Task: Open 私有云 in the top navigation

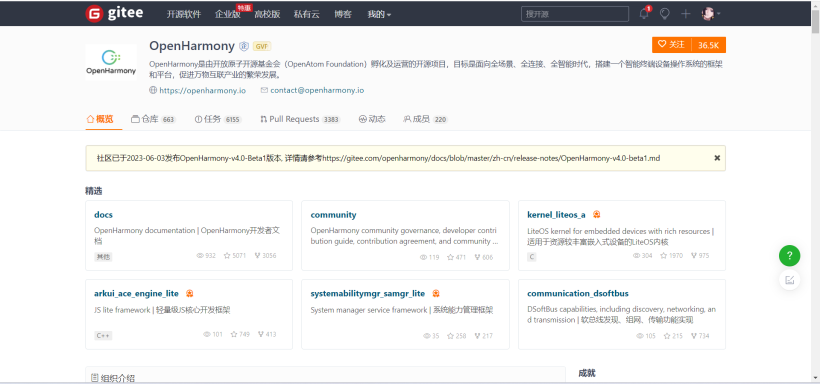Action: point(306,14)
